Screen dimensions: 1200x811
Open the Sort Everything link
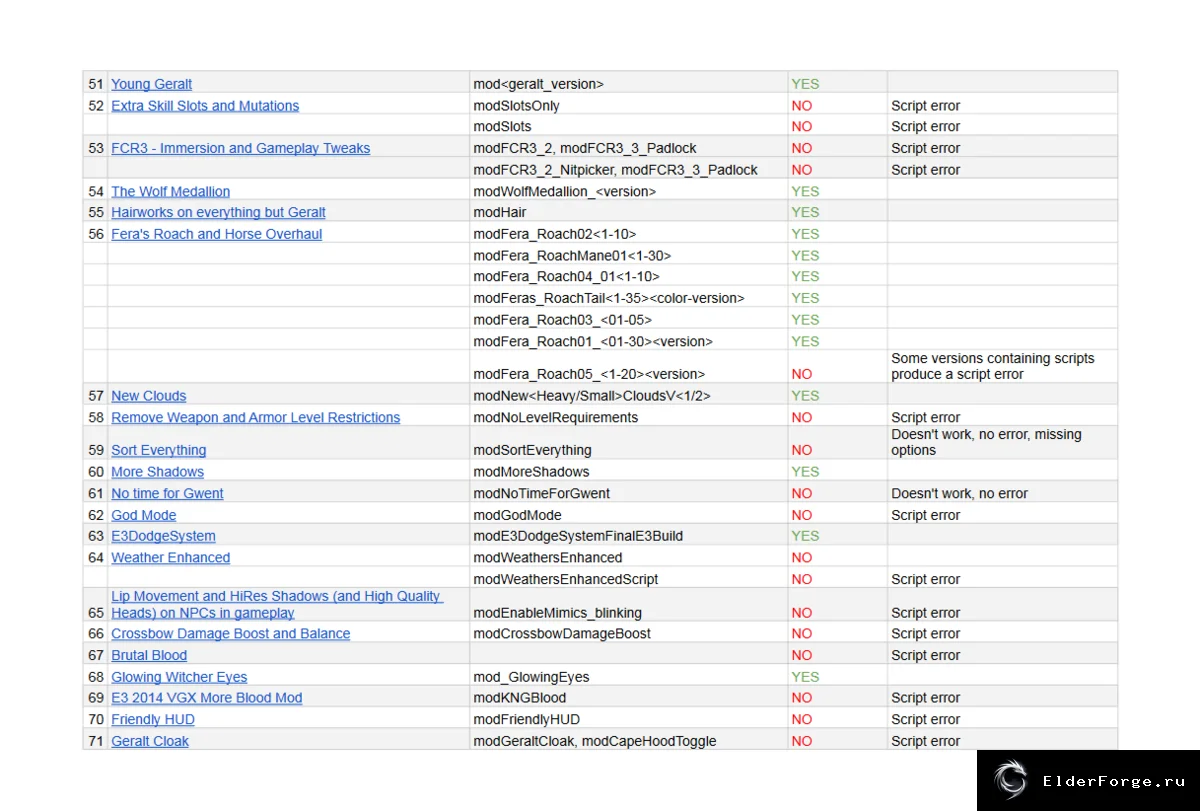tap(158, 450)
